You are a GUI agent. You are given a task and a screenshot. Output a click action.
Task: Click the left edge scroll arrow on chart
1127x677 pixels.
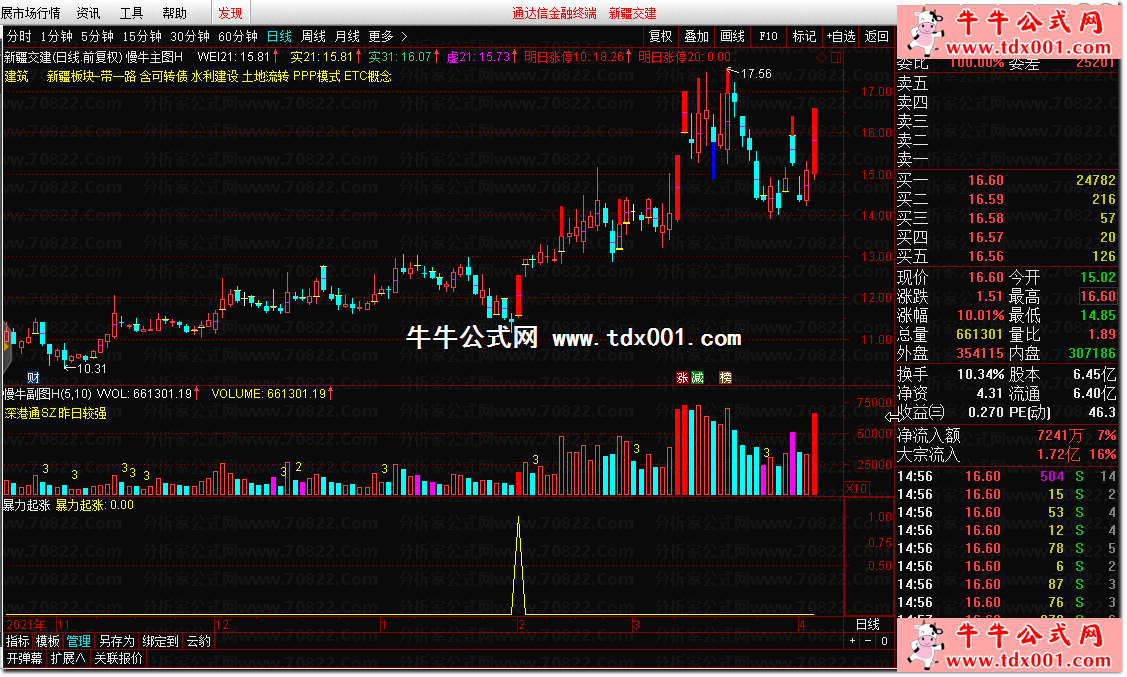point(6,347)
